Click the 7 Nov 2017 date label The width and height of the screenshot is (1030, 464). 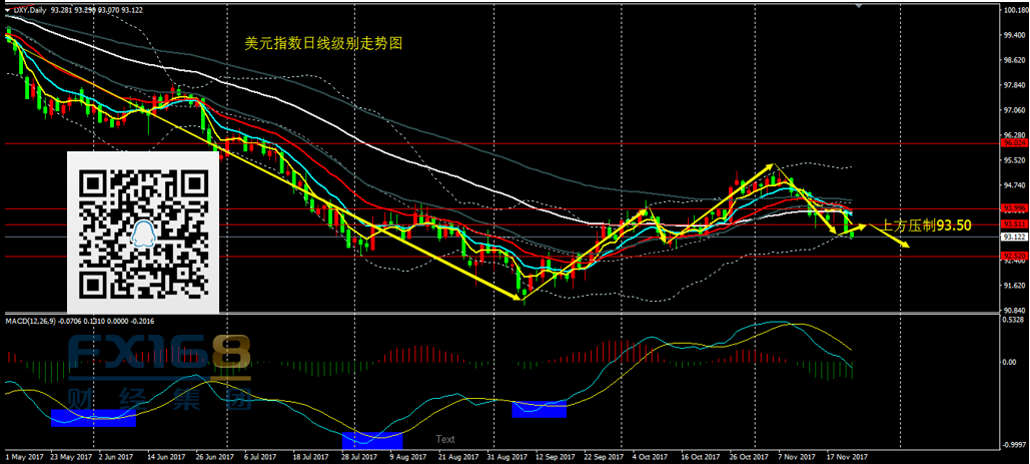(795, 456)
